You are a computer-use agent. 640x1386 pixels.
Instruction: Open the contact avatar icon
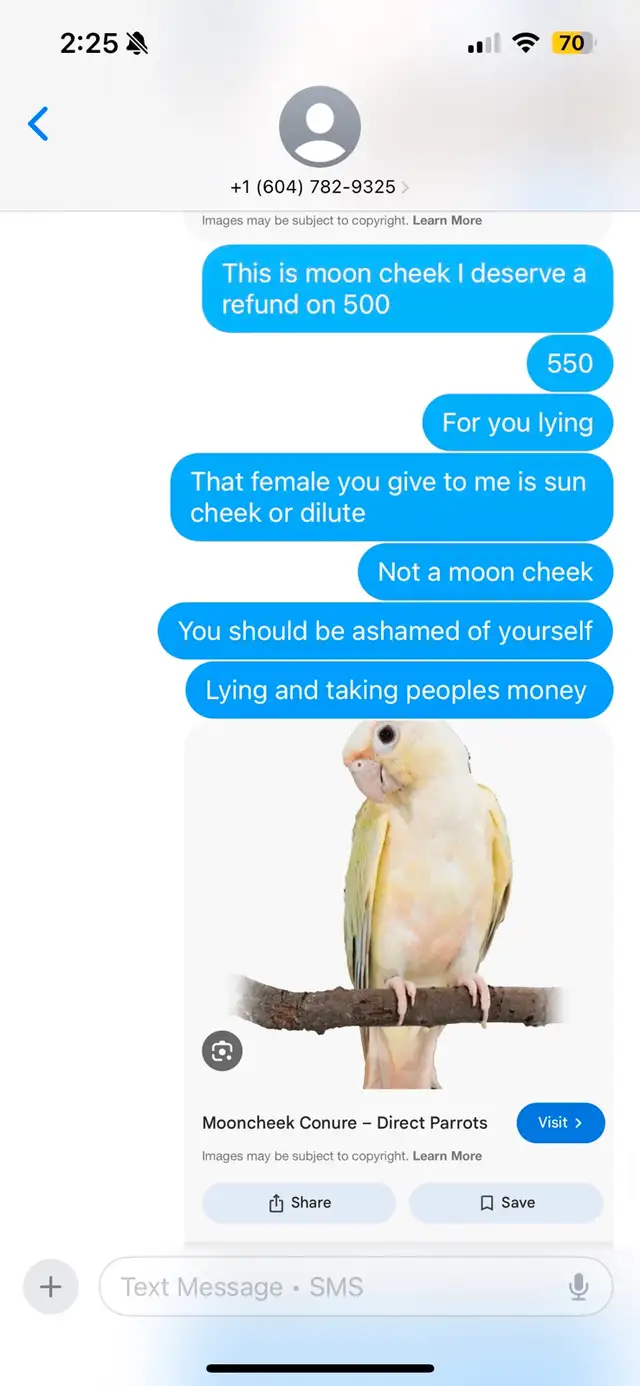[x=320, y=127]
